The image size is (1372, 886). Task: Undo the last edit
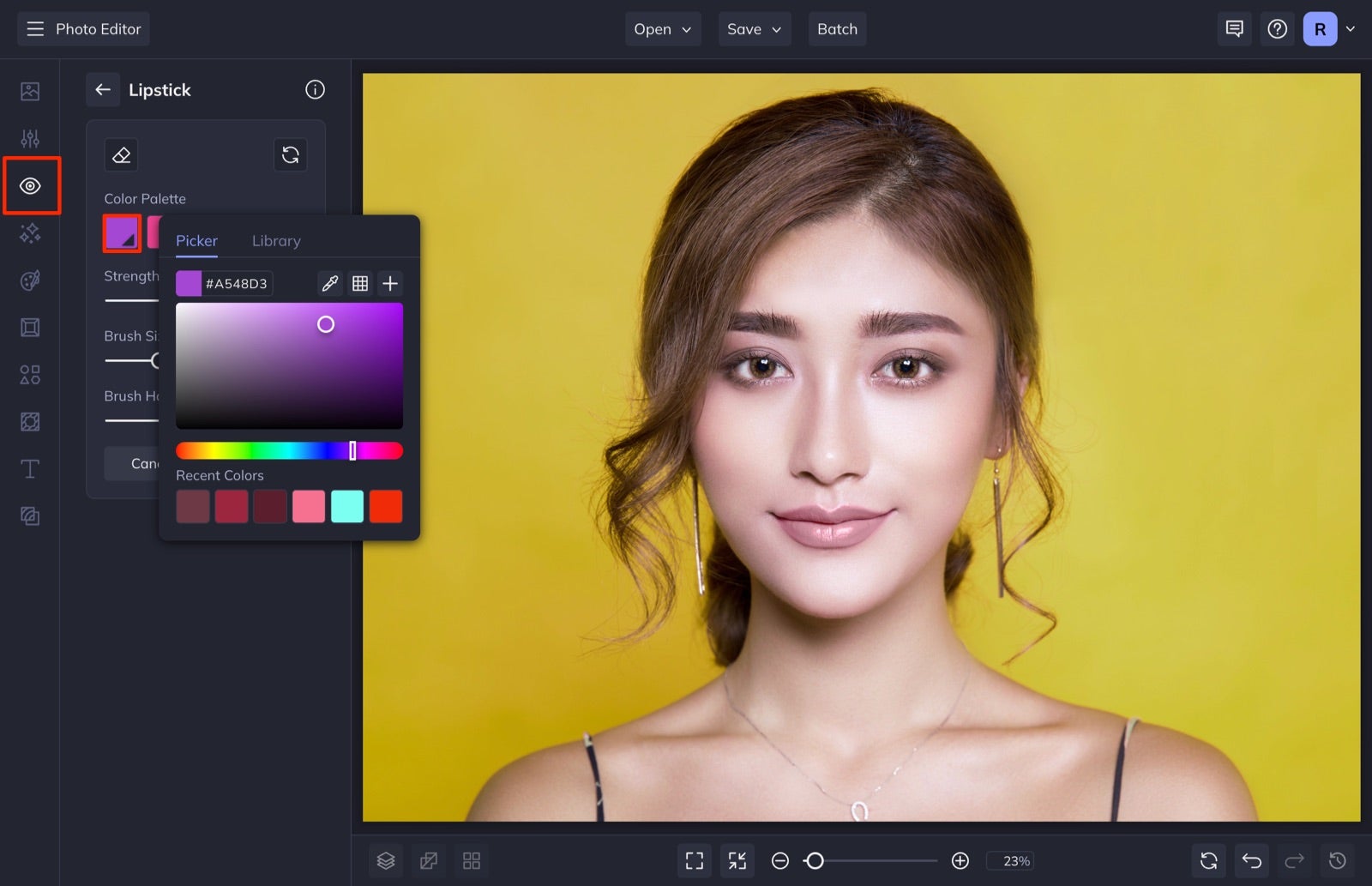[x=1252, y=860]
